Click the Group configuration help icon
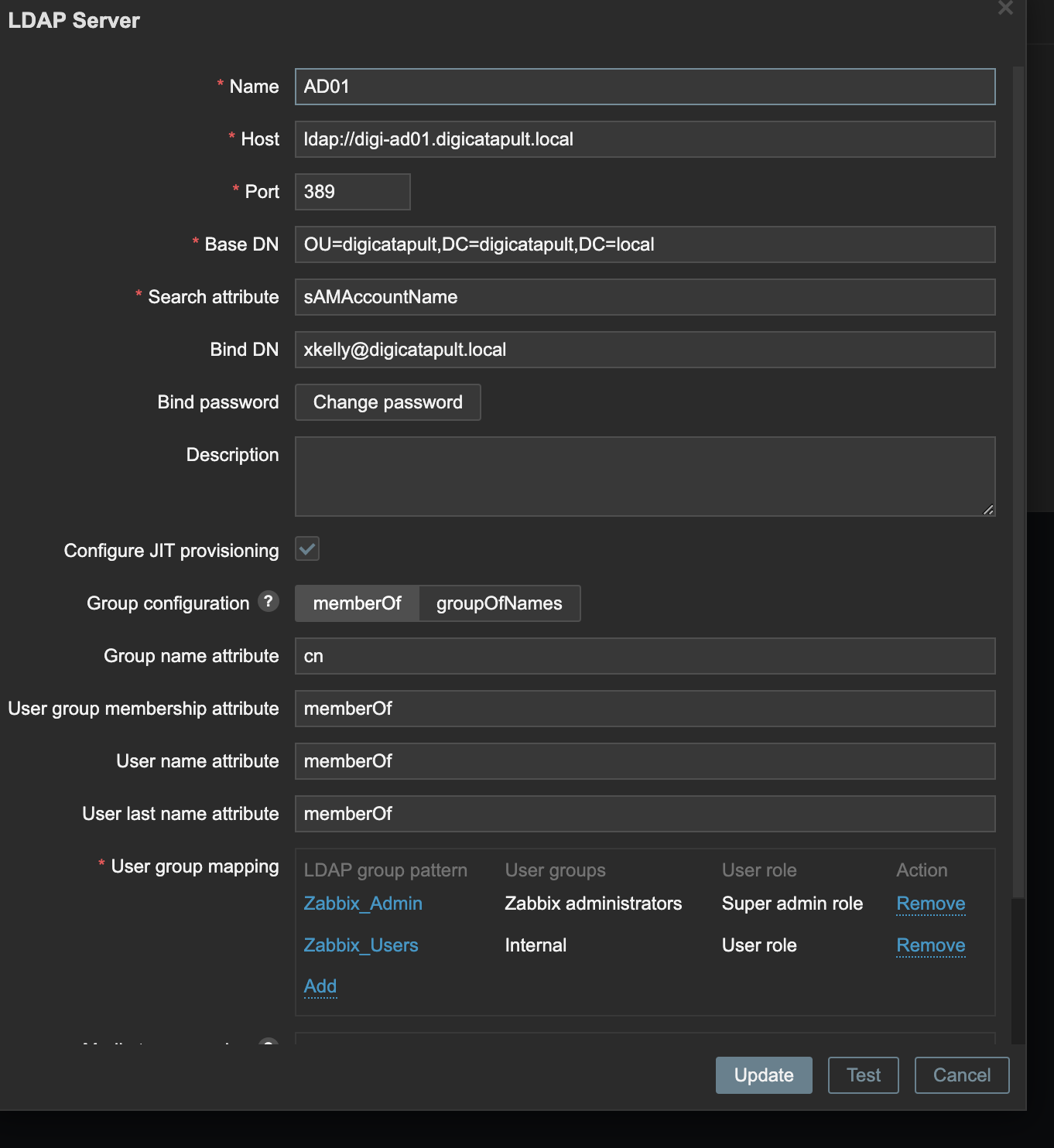 pyautogui.click(x=268, y=601)
